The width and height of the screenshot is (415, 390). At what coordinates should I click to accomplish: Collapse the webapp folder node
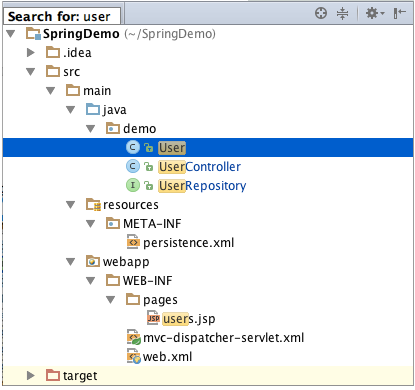point(71,262)
